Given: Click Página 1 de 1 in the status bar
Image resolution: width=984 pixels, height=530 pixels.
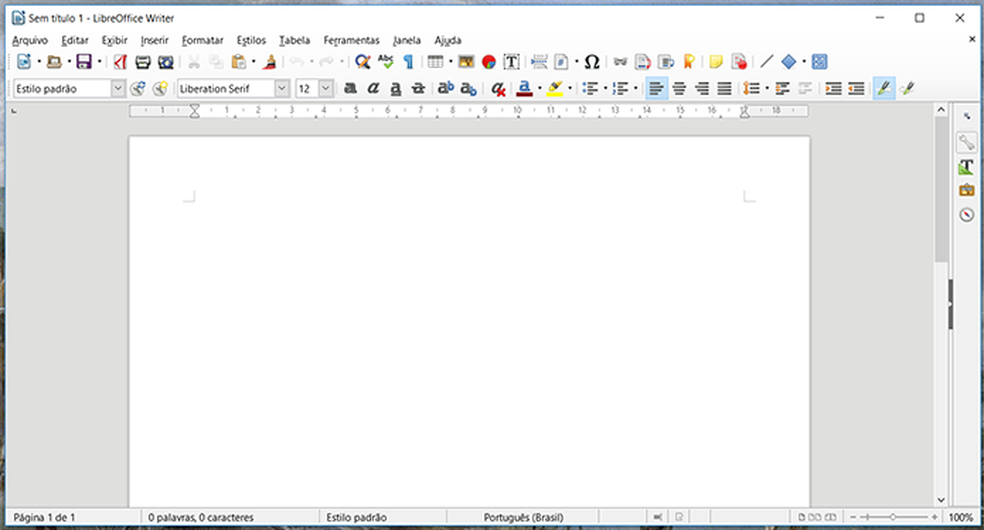Looking at the screenshot, I should (44, 517).
